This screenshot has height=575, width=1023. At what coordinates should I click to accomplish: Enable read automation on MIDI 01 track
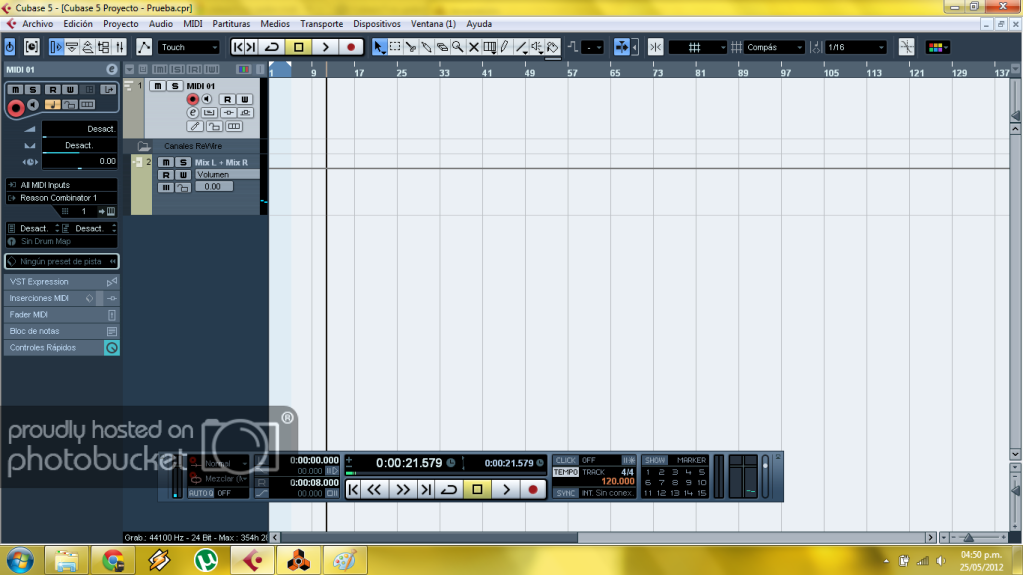click(227, 99)
